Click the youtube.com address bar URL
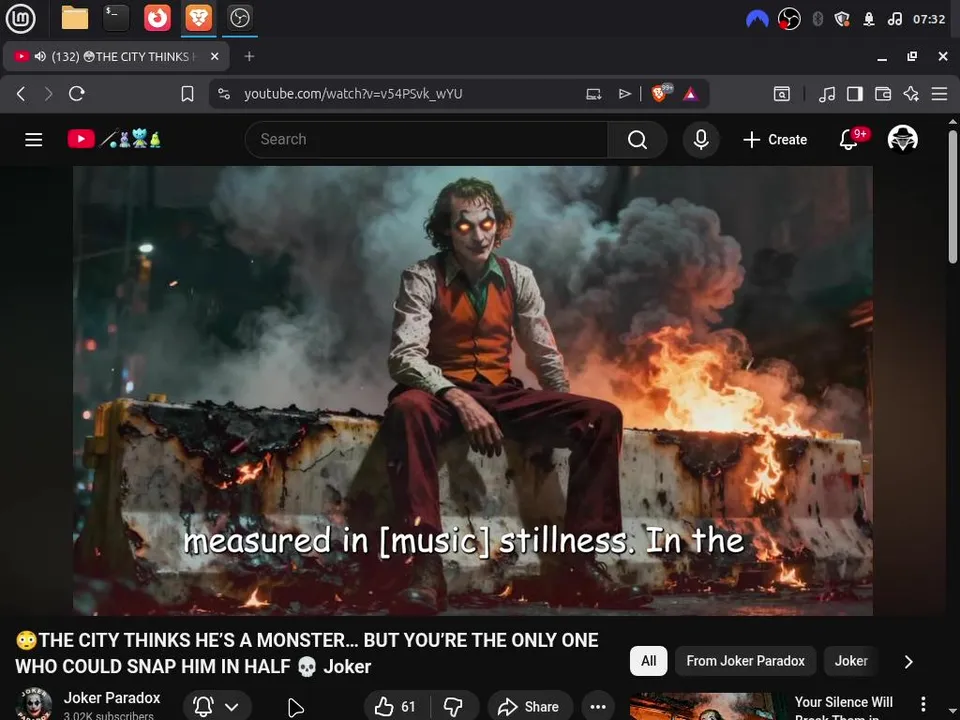This screenshot has width=960, height=720. [x=353, y=94]
